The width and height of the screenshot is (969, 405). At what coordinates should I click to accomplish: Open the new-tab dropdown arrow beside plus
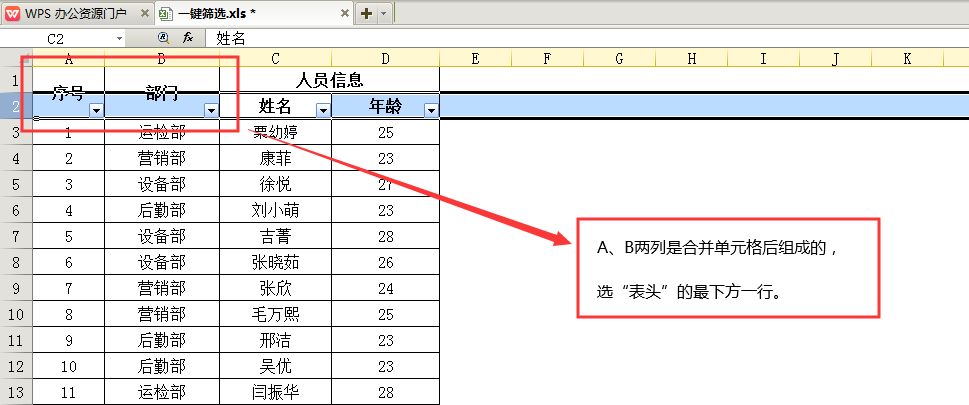(383, 13)
